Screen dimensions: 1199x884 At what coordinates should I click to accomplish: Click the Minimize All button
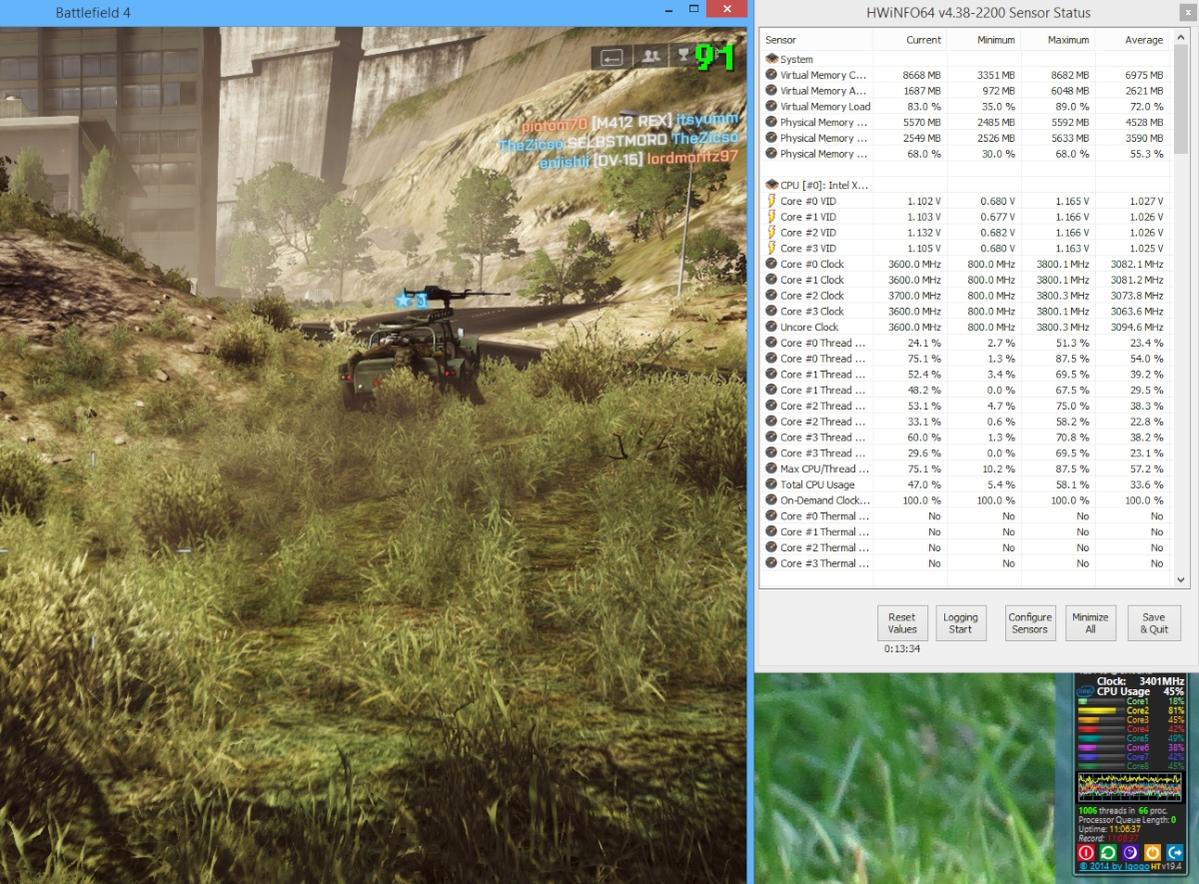coord(1090,623)
